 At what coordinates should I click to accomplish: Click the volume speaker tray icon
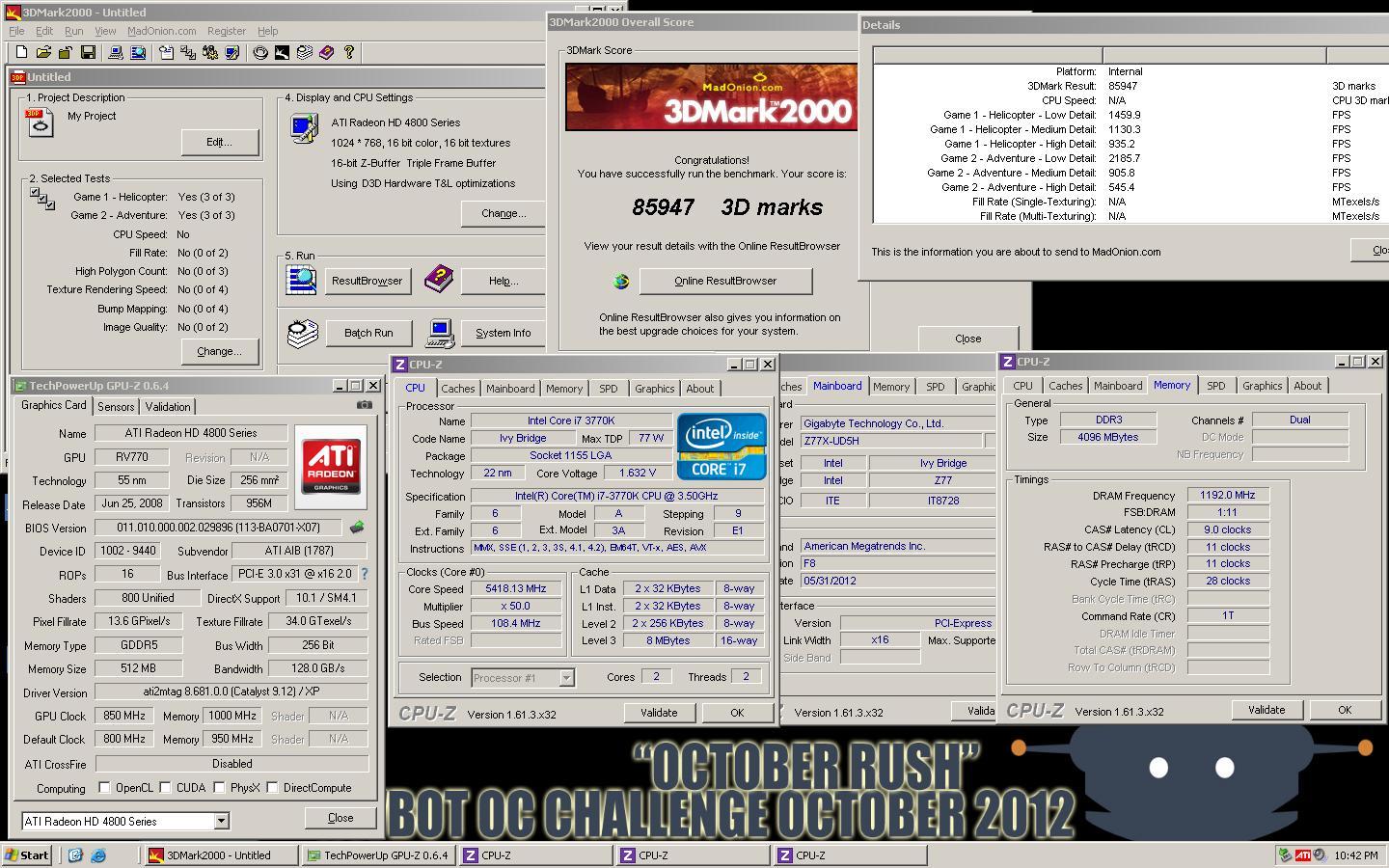1319,854
